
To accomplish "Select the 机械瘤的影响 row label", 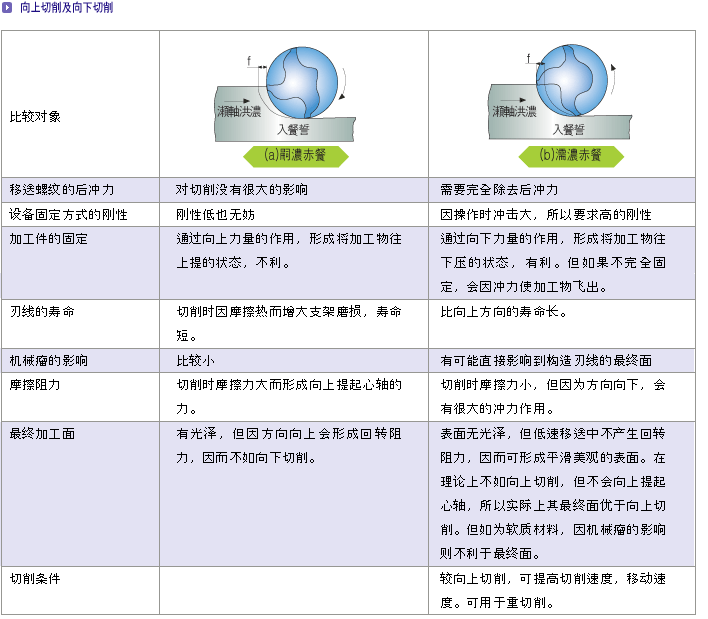I will tap(48, 360).
